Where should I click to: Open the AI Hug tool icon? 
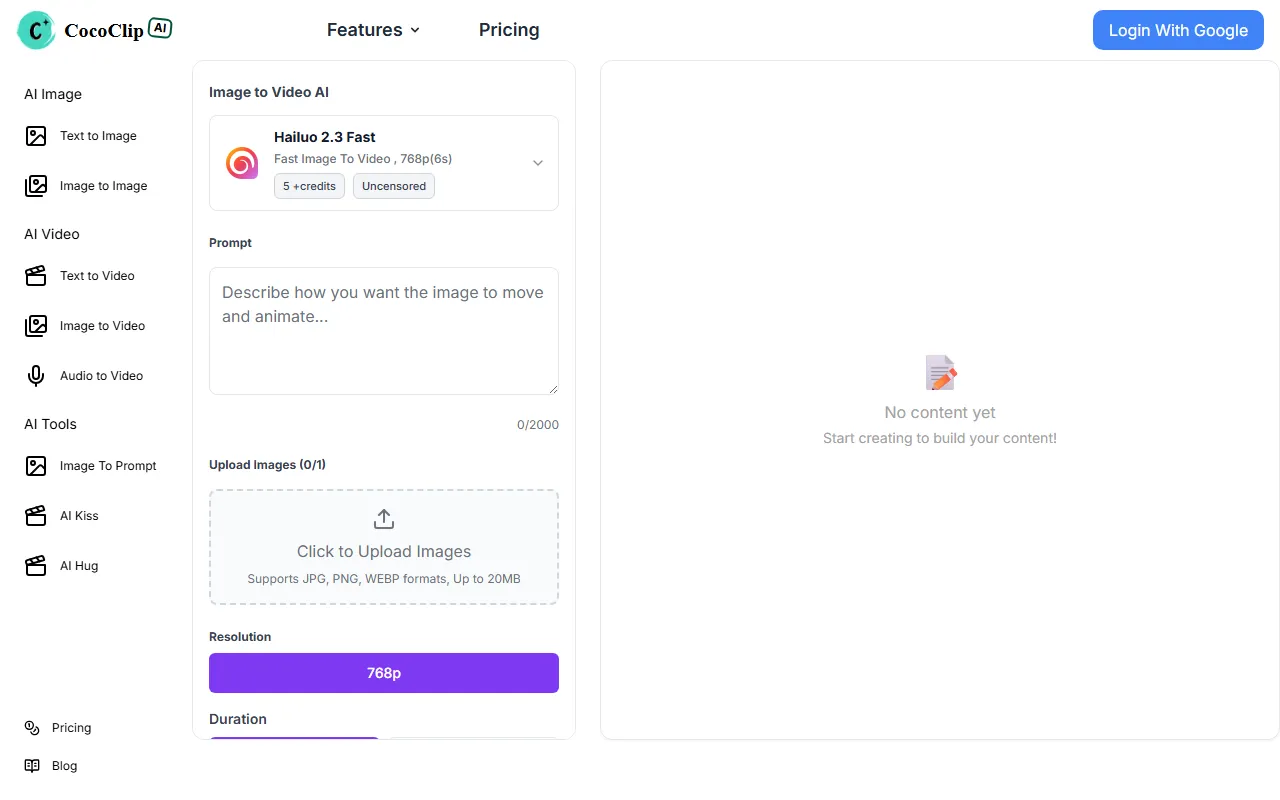pos(36,566)
